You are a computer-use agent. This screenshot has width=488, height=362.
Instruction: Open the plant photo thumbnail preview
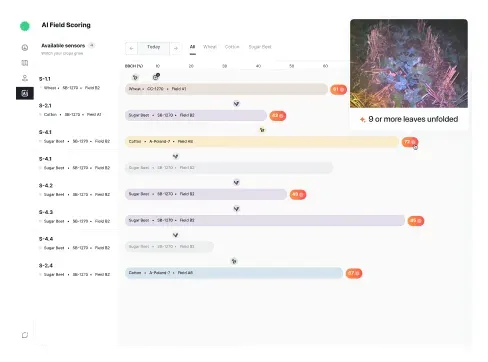click(409, 63)
